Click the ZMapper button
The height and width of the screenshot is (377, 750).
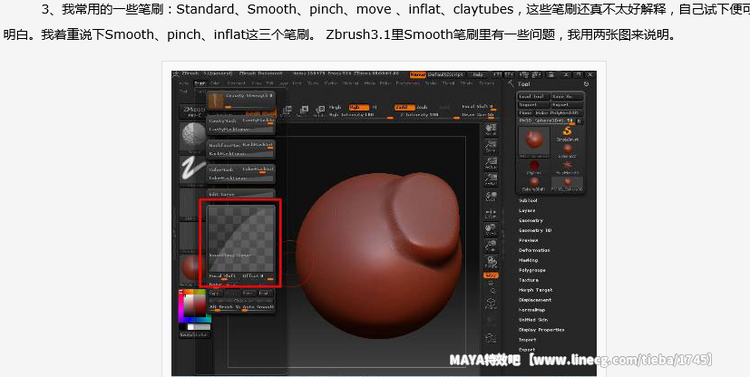click(x=194, y=111)
